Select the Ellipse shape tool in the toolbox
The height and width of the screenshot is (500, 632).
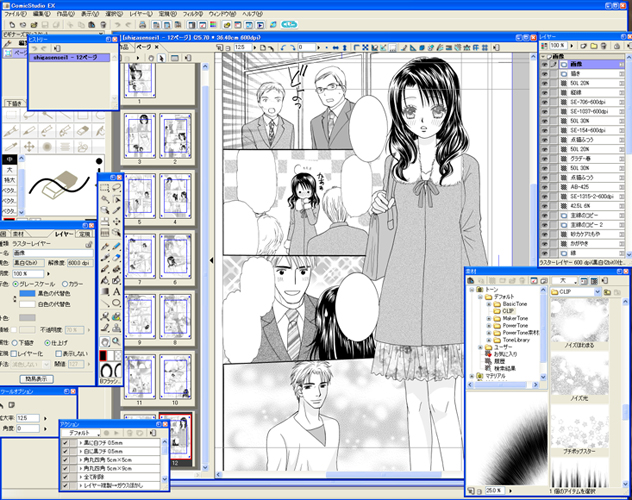pyautogui.click(x=116, y=303)
